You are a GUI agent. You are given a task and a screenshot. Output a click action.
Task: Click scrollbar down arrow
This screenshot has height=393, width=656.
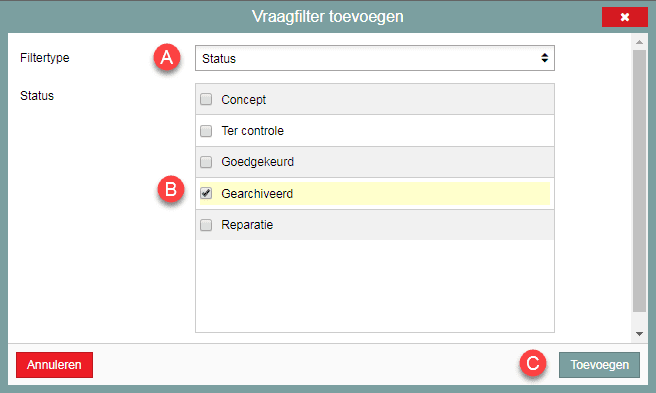[x=639, y=334]
